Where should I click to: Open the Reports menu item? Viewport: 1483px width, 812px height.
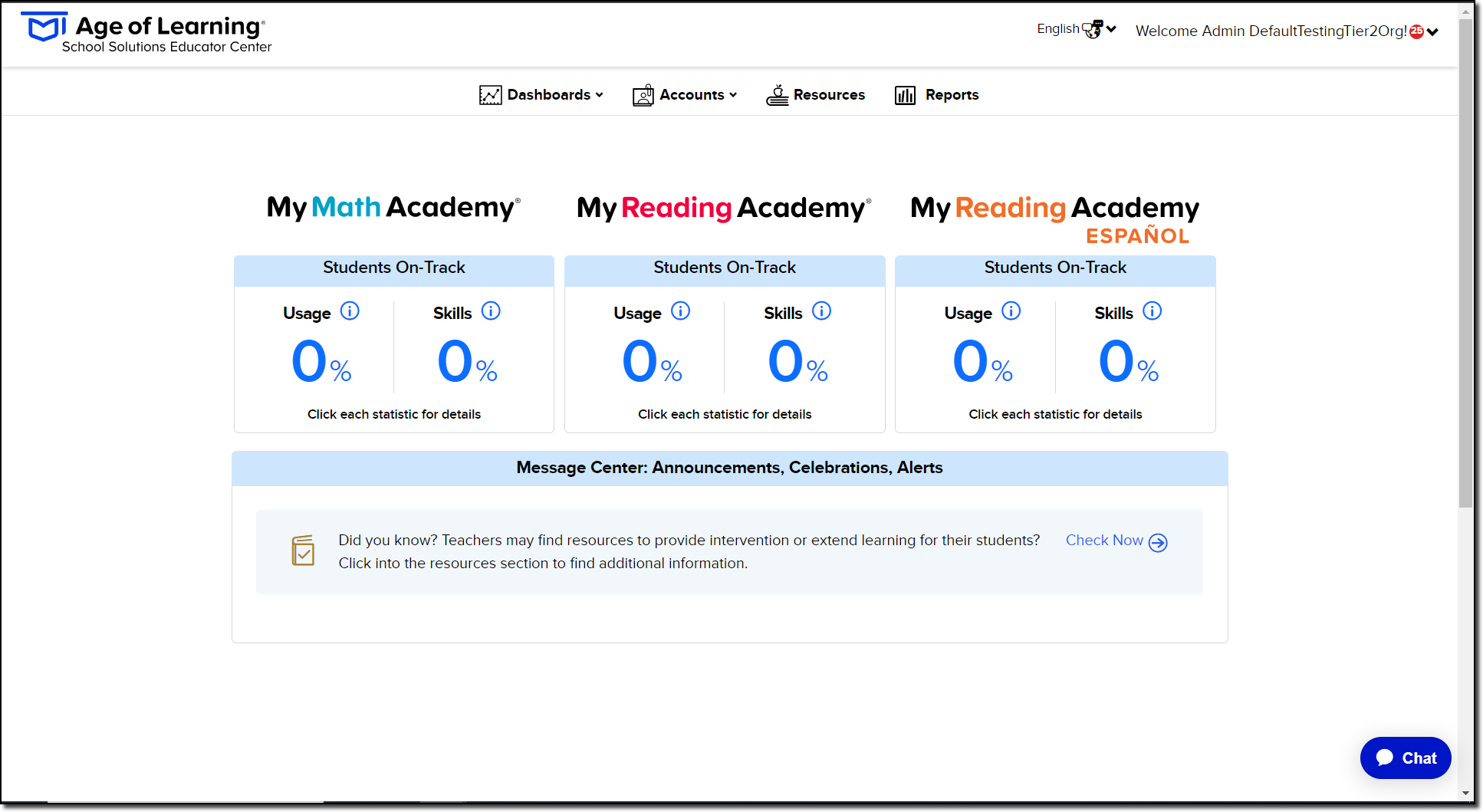(x=937, y=95)
